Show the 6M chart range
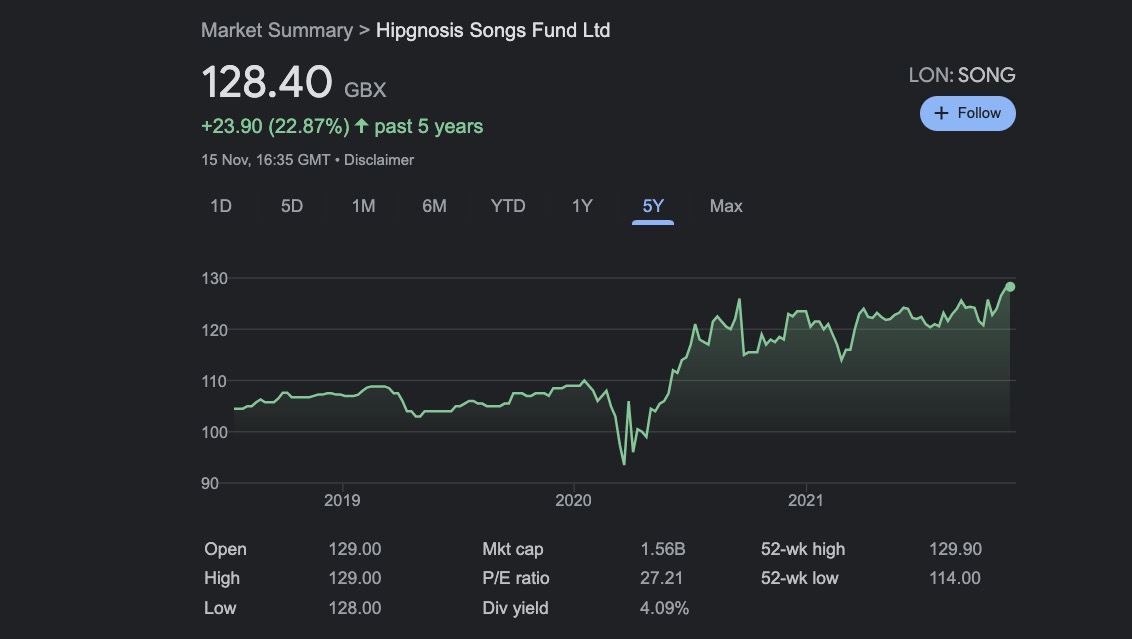Image resolution: width=1132 pixels, height=639 pixels. (434, 206)
